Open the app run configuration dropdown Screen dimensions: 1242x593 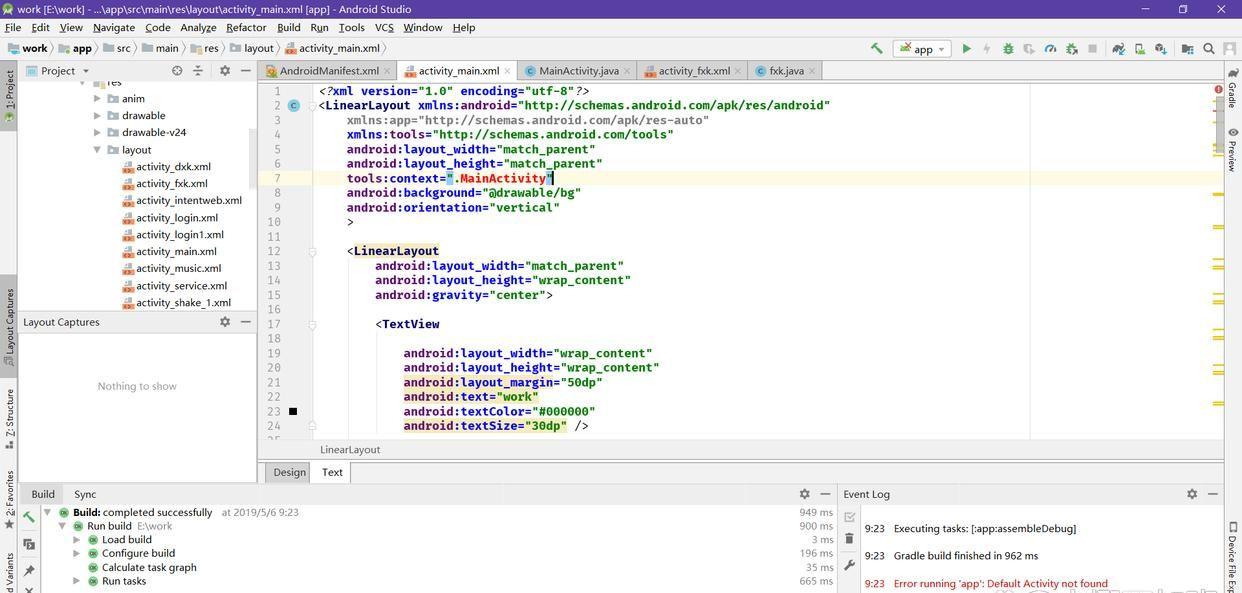pos(922,48)
